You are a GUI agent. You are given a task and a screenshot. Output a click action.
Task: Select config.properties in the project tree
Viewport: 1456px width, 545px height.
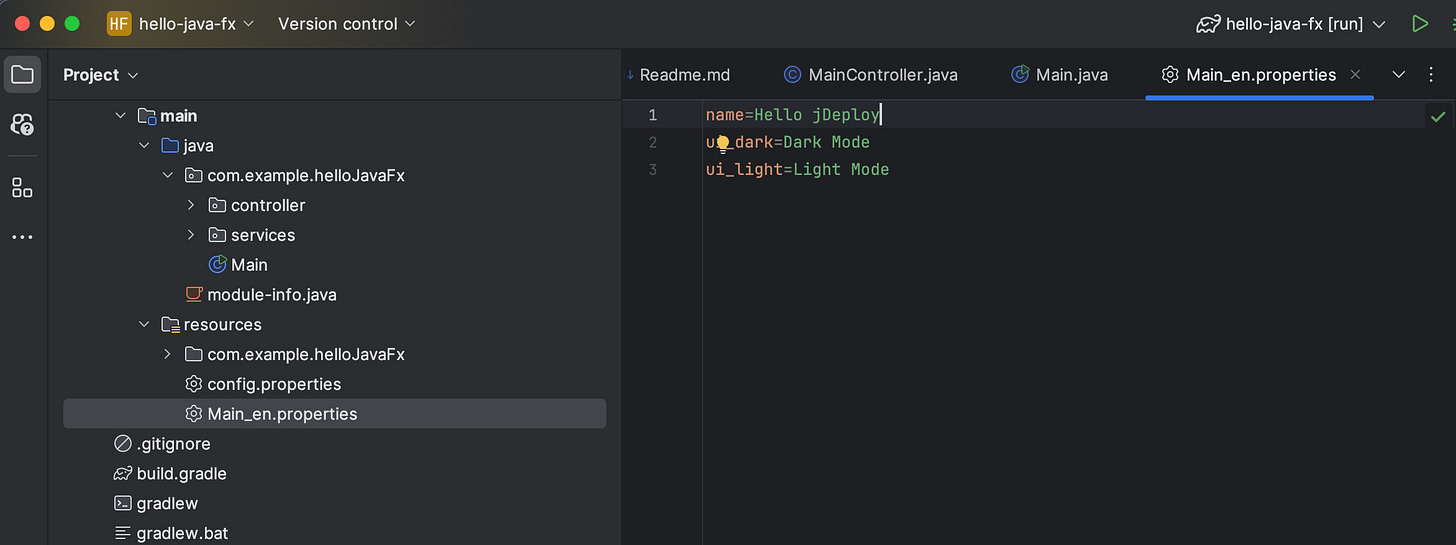point(274,384)
